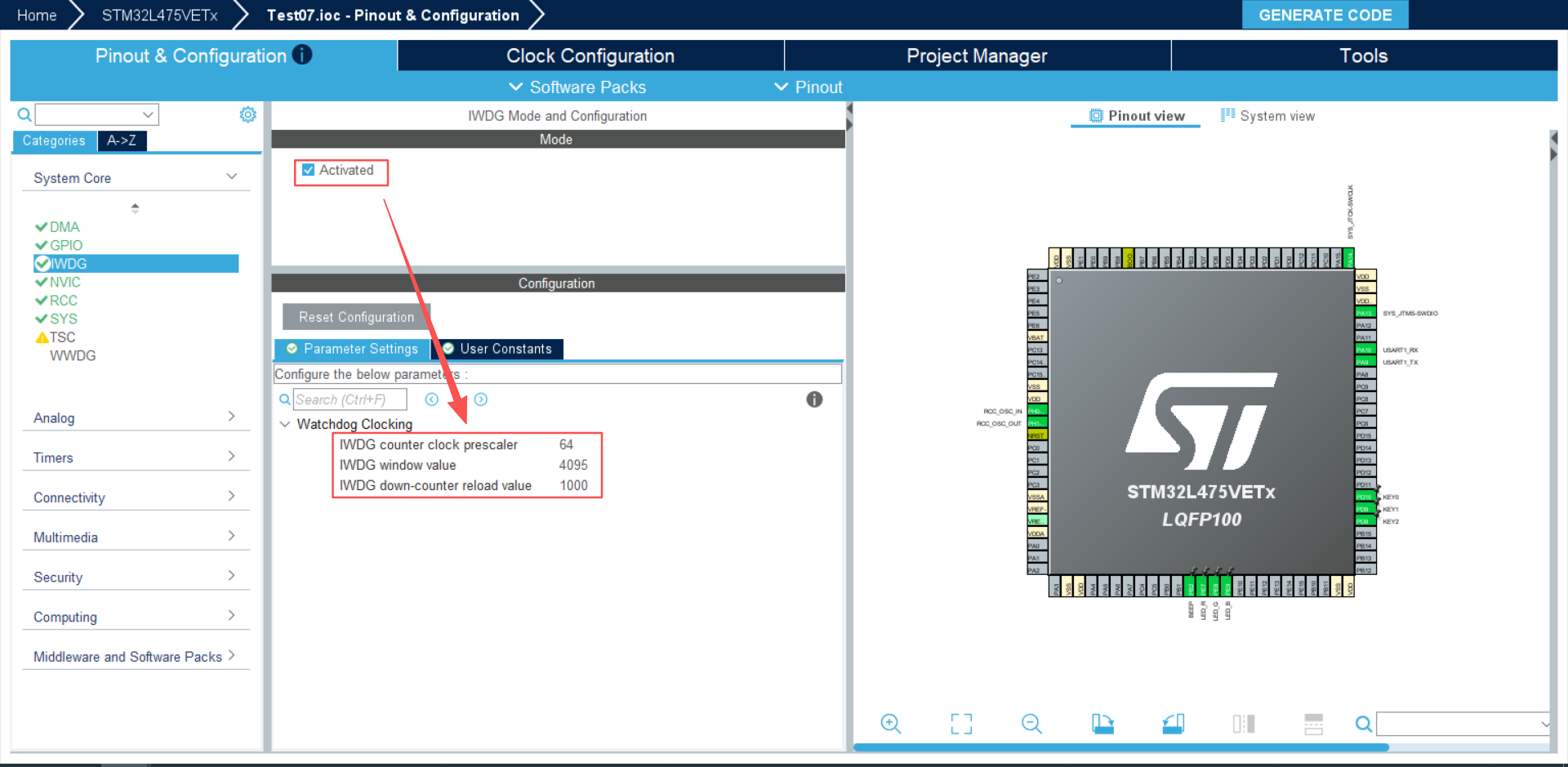
Task: Open Software Packs dropdown
Action: point(577,87)
